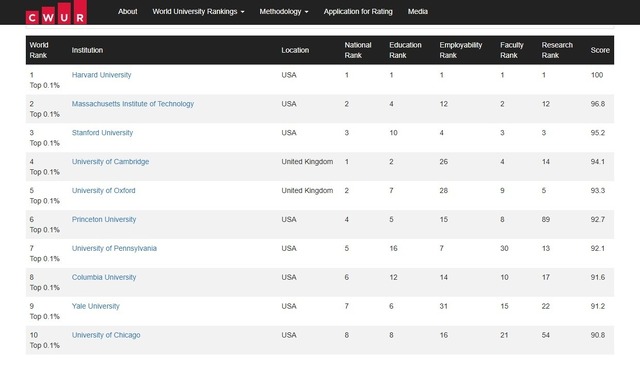Expand the Methodology dropdown menu
This screenshot has width=640, height=385.
(284, 11)
